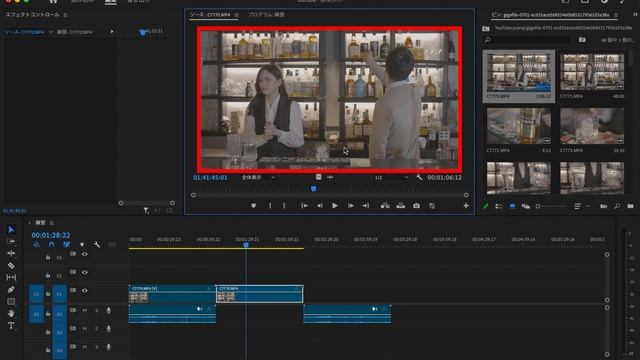Image resolution: width=640 pixels, height=360 pixels.
Task: Mark In point in Source monitor
Action: coord(270,206)
